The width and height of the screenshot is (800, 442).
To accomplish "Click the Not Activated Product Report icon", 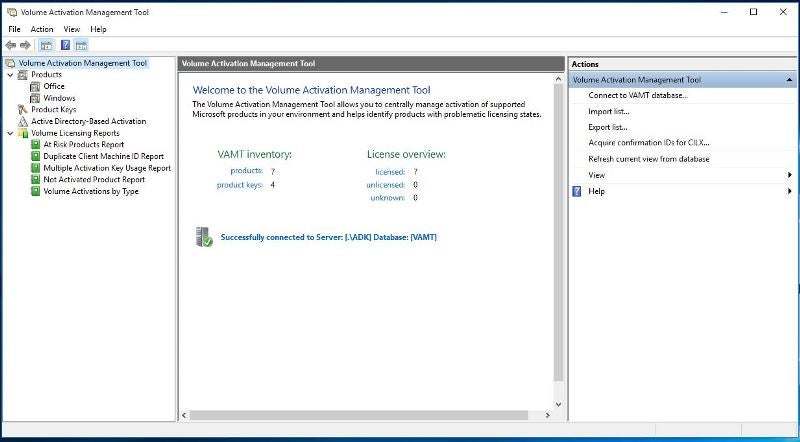I will (35, 180).
